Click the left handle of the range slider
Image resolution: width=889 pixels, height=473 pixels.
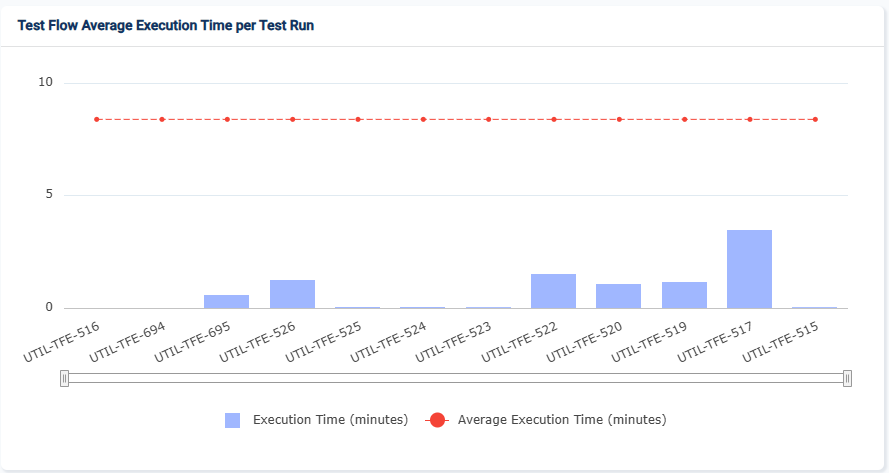coord(65,378)
